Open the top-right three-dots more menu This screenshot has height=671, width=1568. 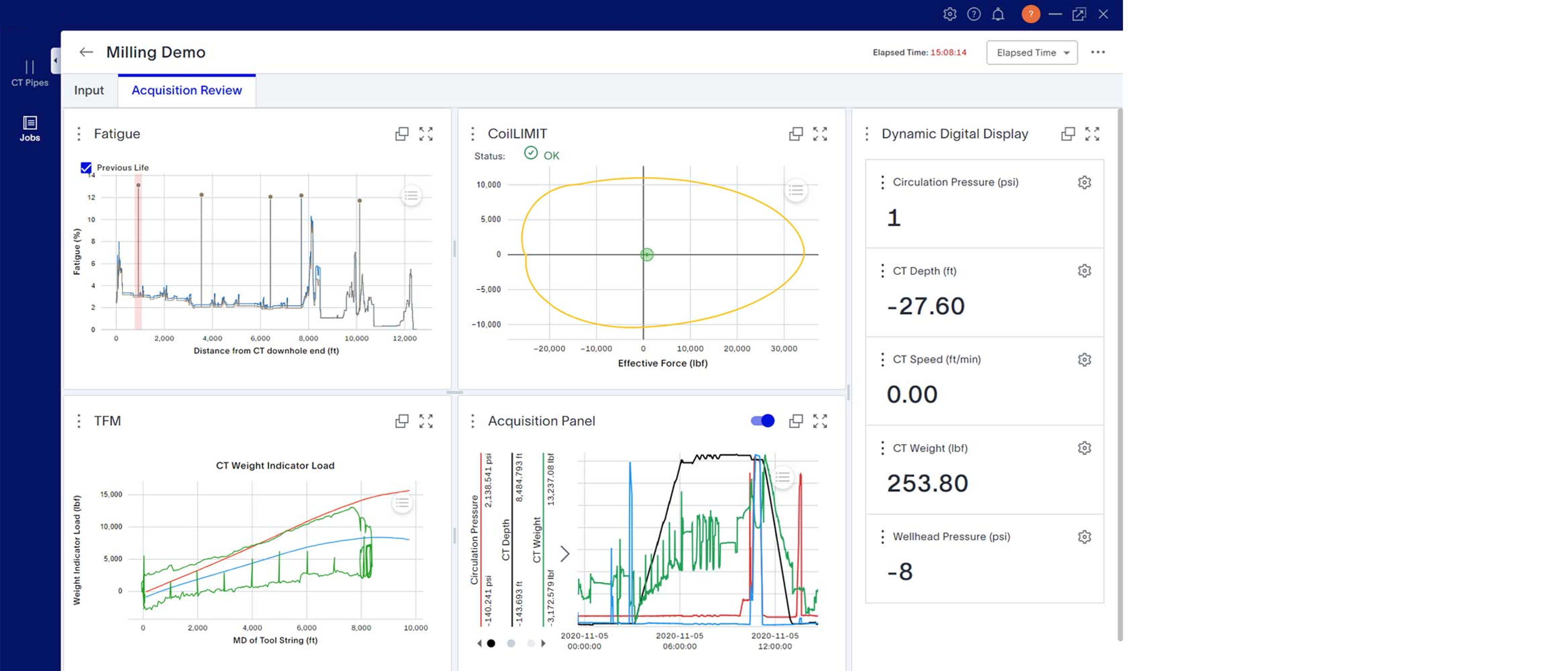coord(1098,52)
